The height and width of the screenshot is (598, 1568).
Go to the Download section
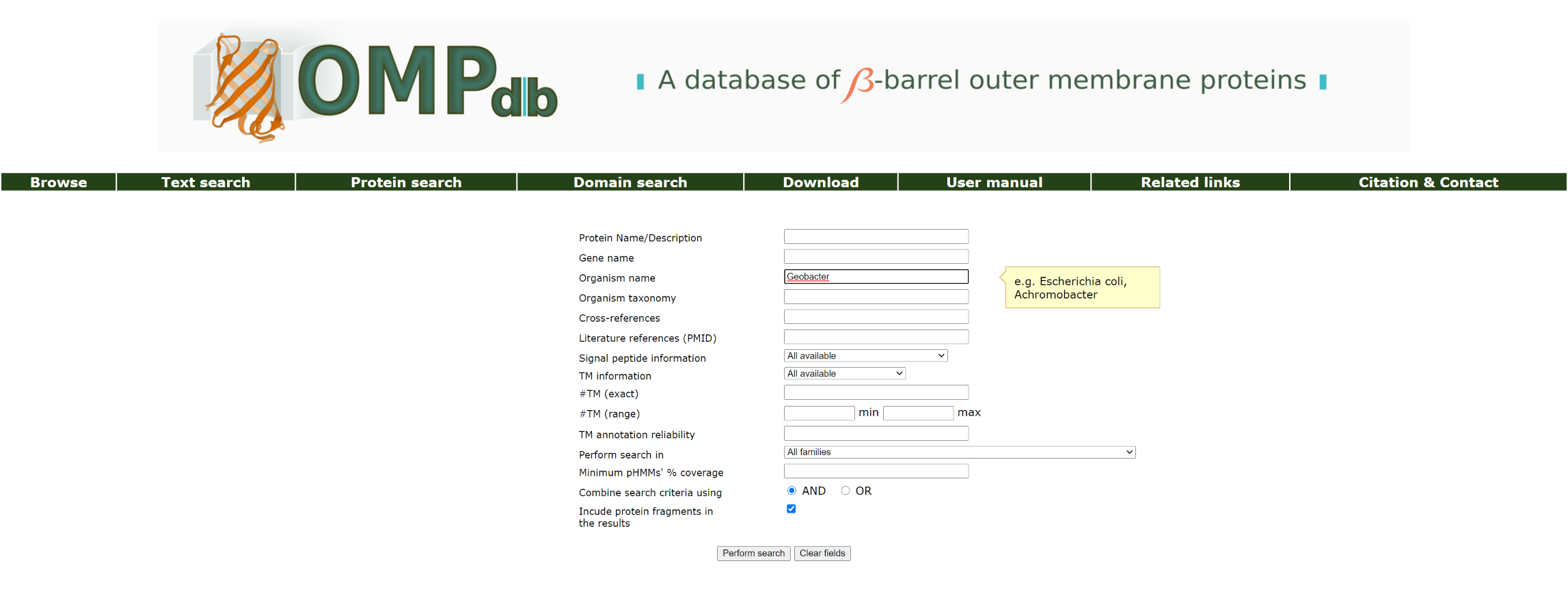click(x=821, y=182)
